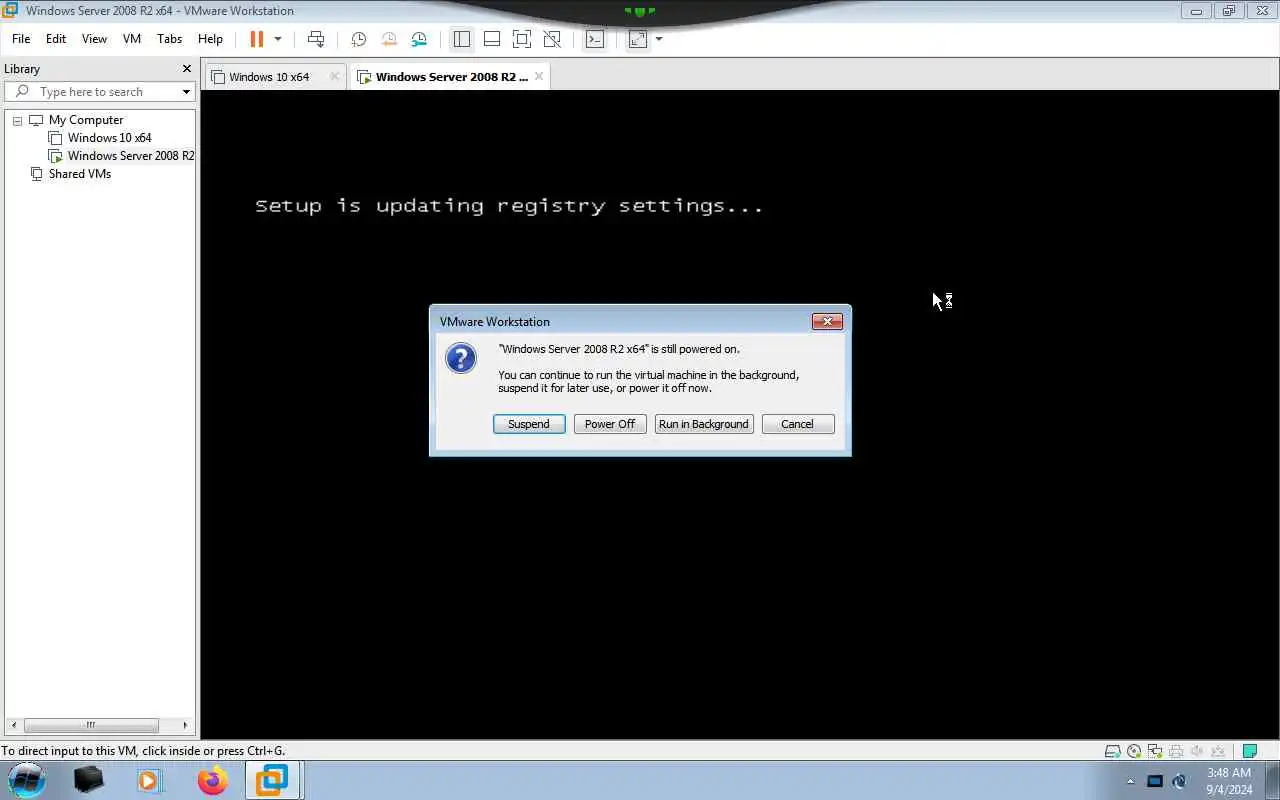Open the Windows Start button
The width and height of the screenshot is (1280, 800).
(x=26, y=780)
